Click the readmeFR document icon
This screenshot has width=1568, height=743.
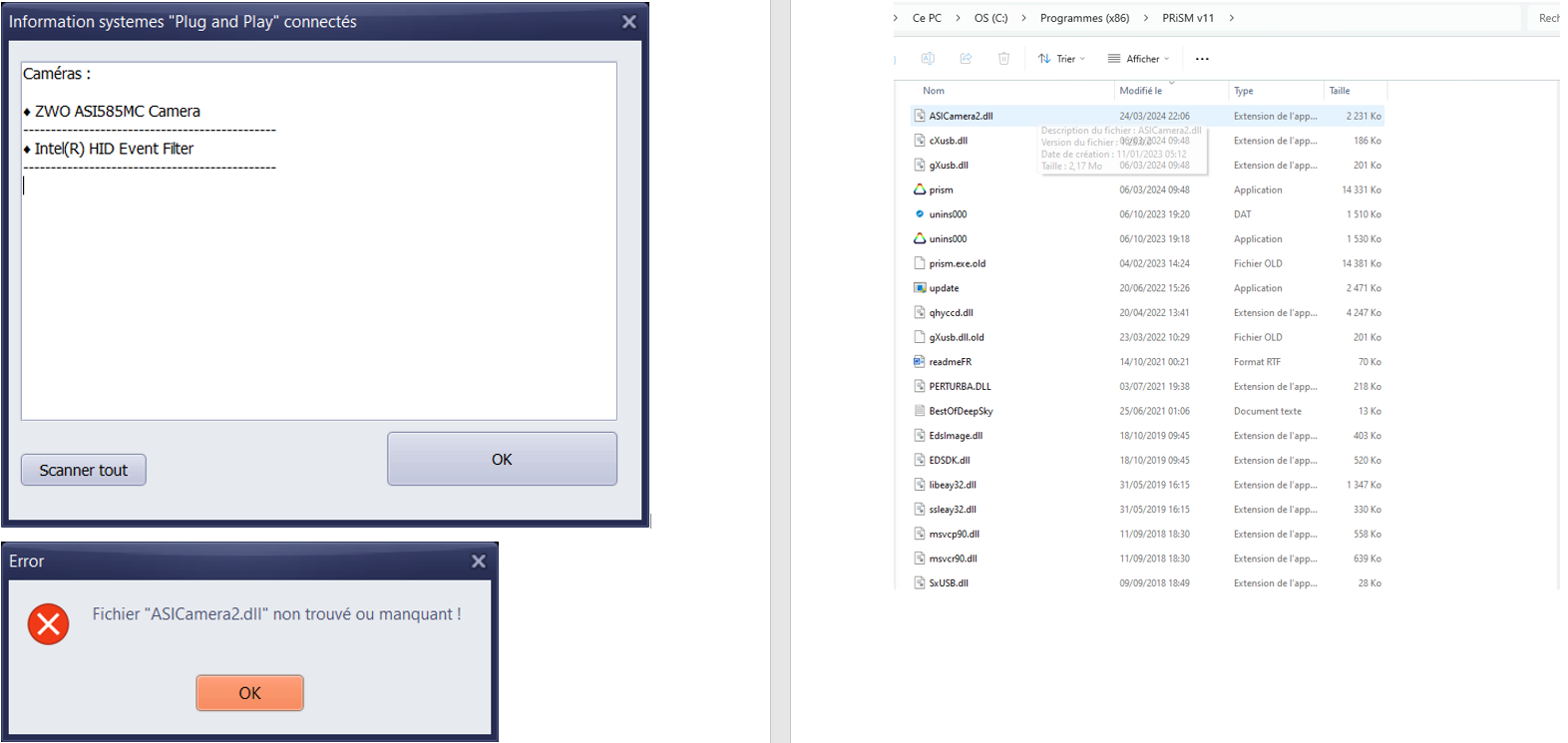920,362
